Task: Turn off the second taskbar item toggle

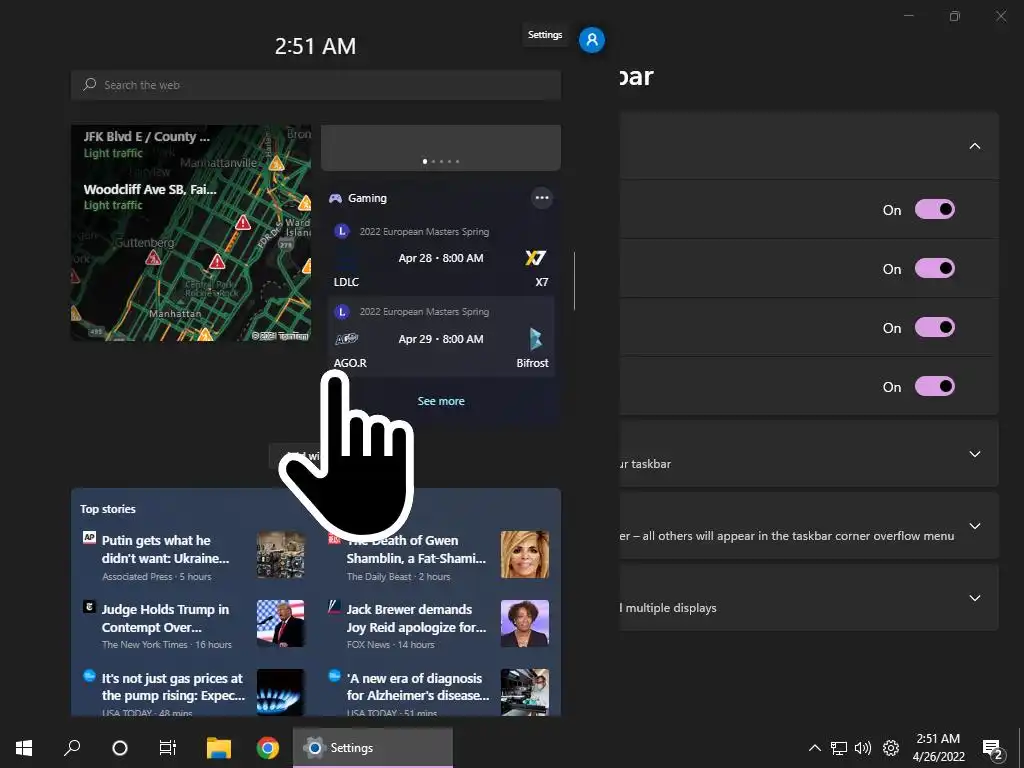Action: (x=935, y=268)
